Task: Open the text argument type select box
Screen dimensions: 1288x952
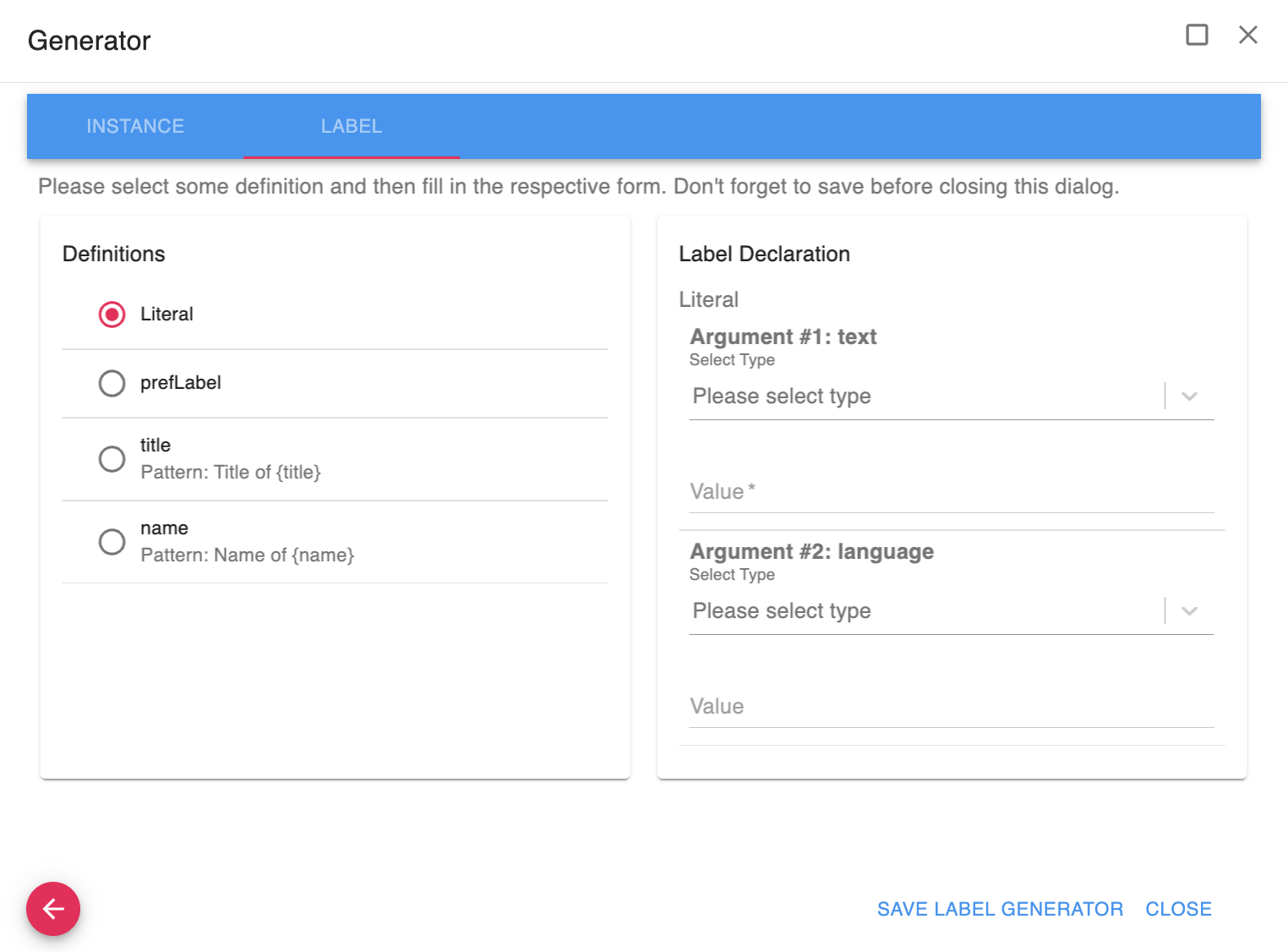Action: 925,397
